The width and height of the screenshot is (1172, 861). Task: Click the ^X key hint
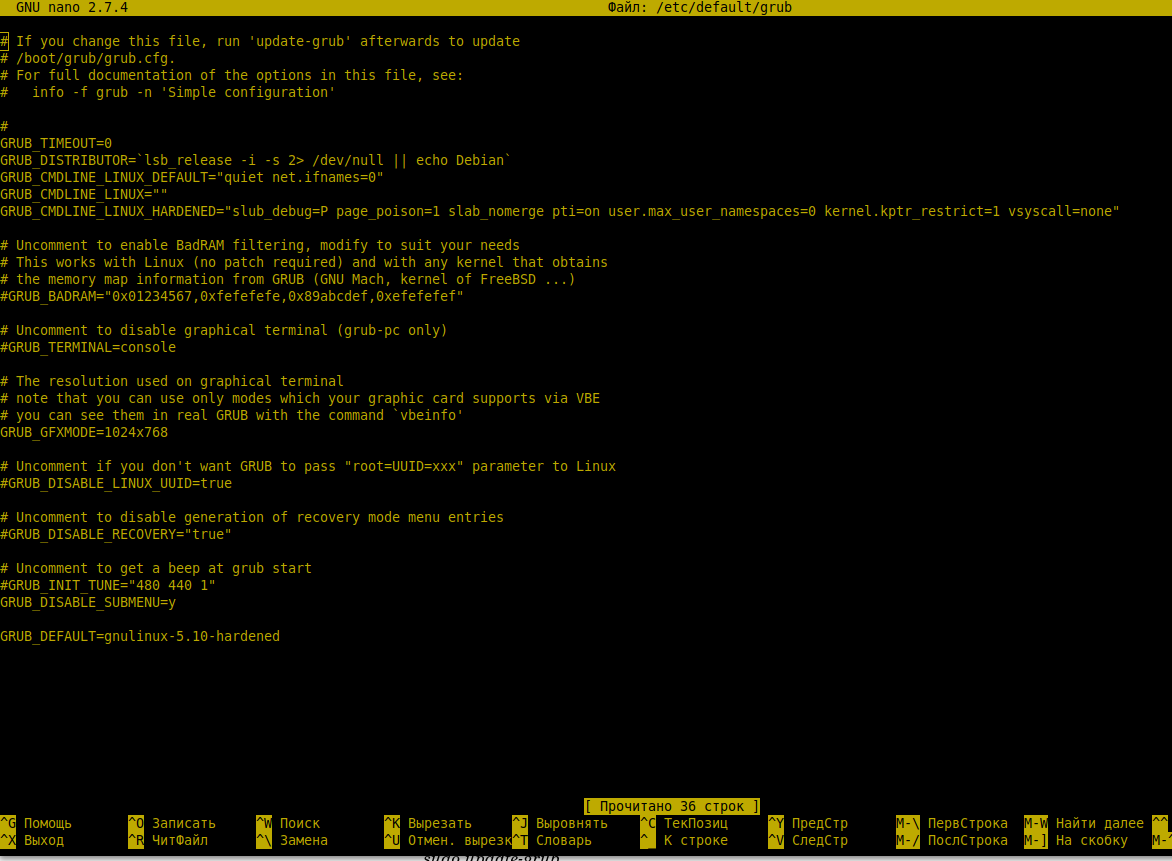[8, 840]
